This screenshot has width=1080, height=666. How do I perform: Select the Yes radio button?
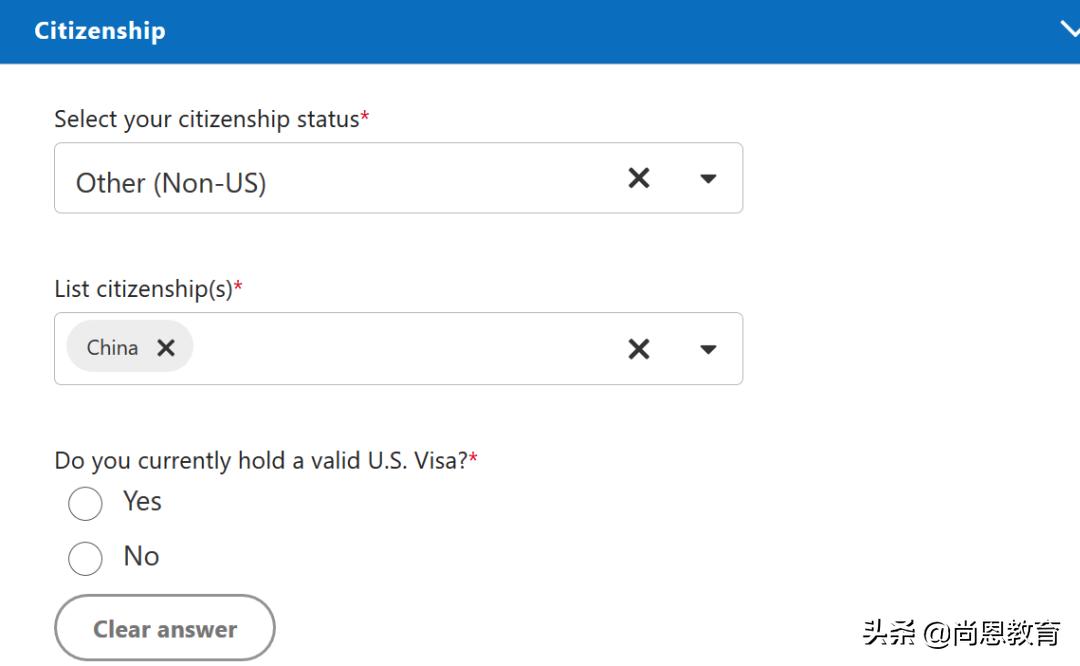pos(85,504)
